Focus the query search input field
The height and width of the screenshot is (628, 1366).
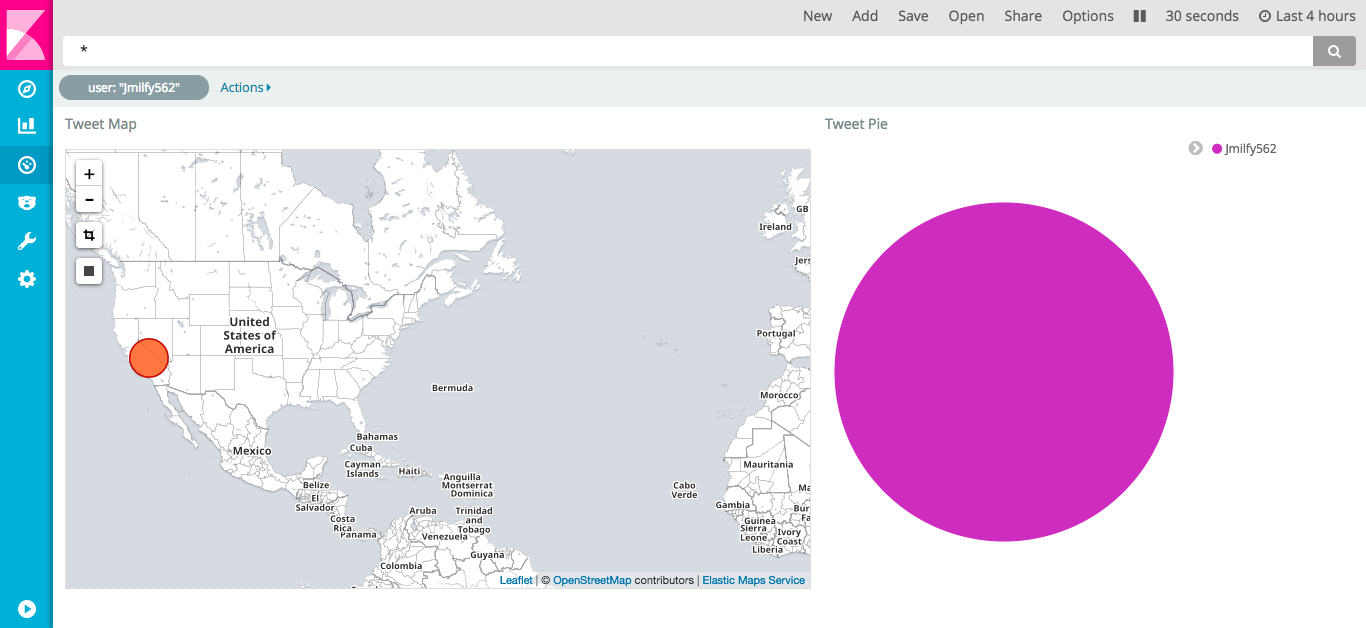point(688,51)
